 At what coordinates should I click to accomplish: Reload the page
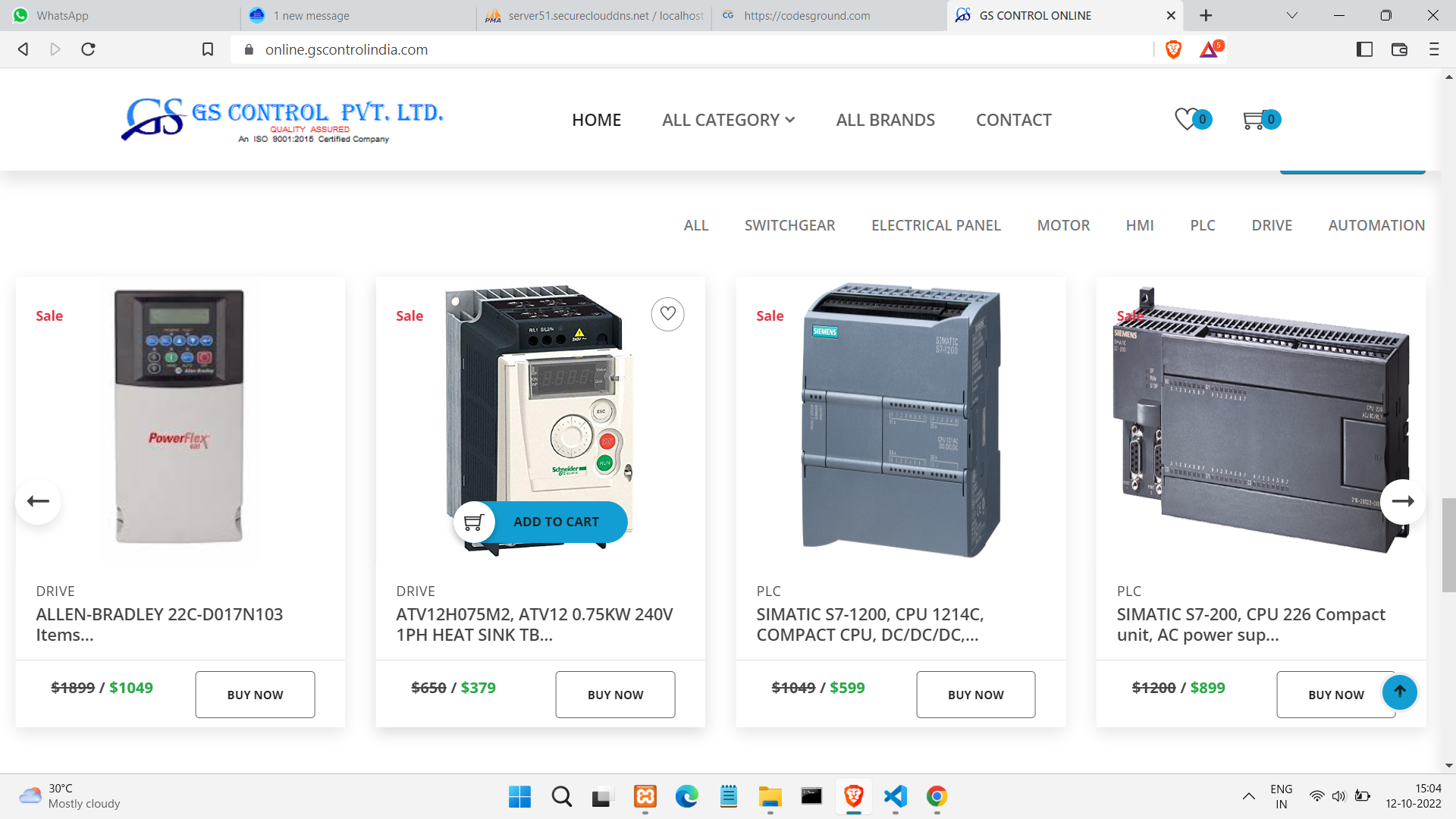[88, 49]
